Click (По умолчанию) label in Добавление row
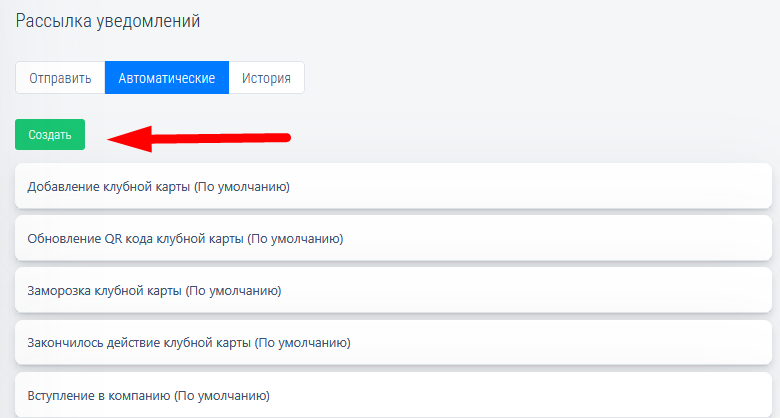Screen dimensions: 780x418 click(241, 187)
